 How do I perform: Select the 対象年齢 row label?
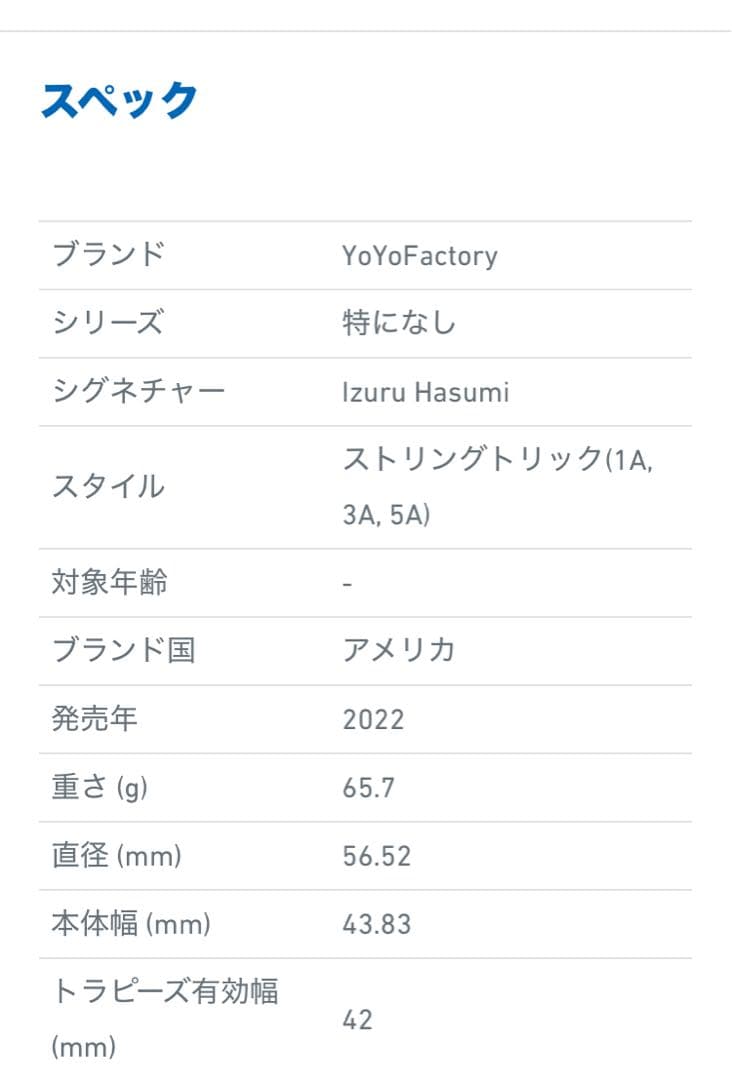[x=109, y=582]
